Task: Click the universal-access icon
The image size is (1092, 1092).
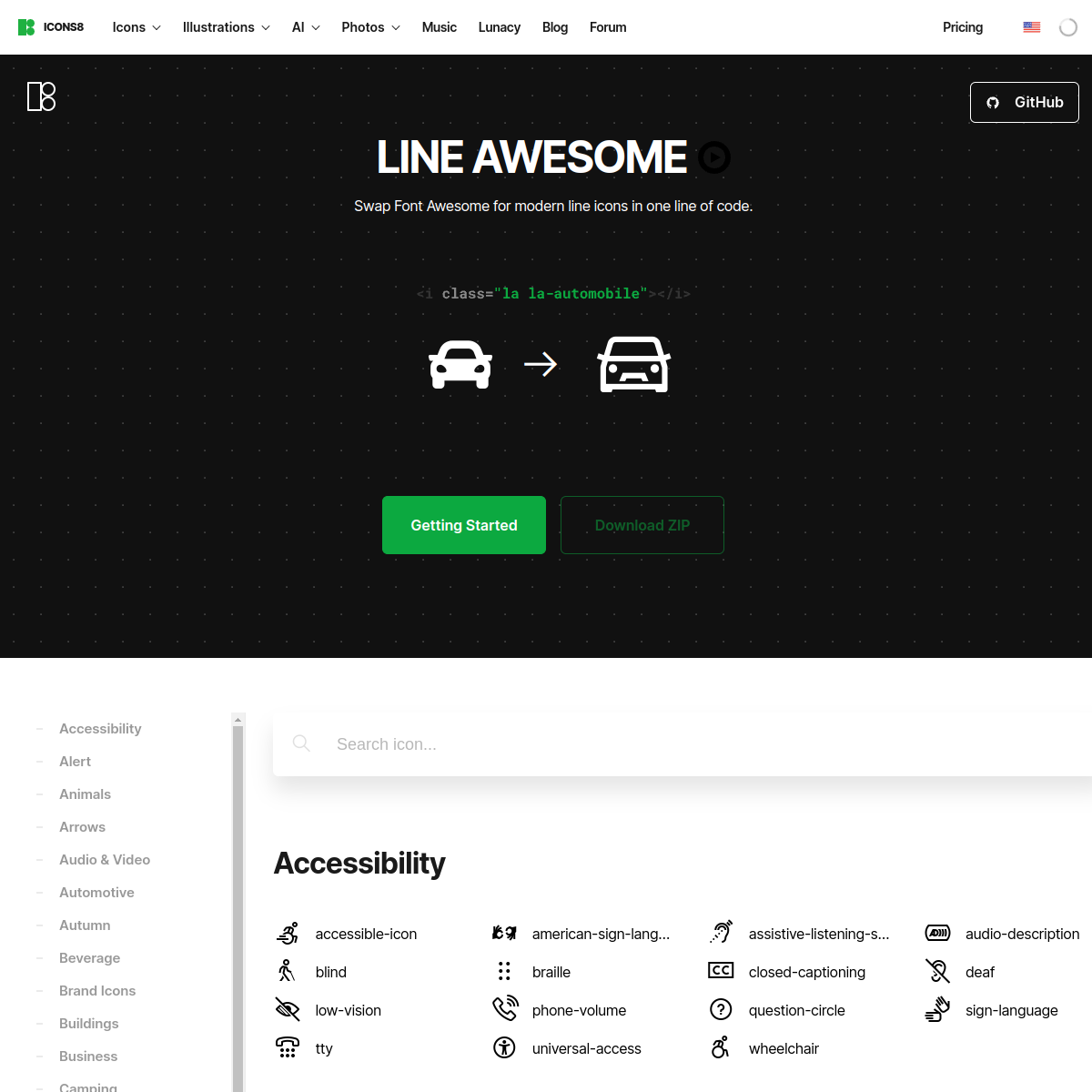Action: 504,1047
